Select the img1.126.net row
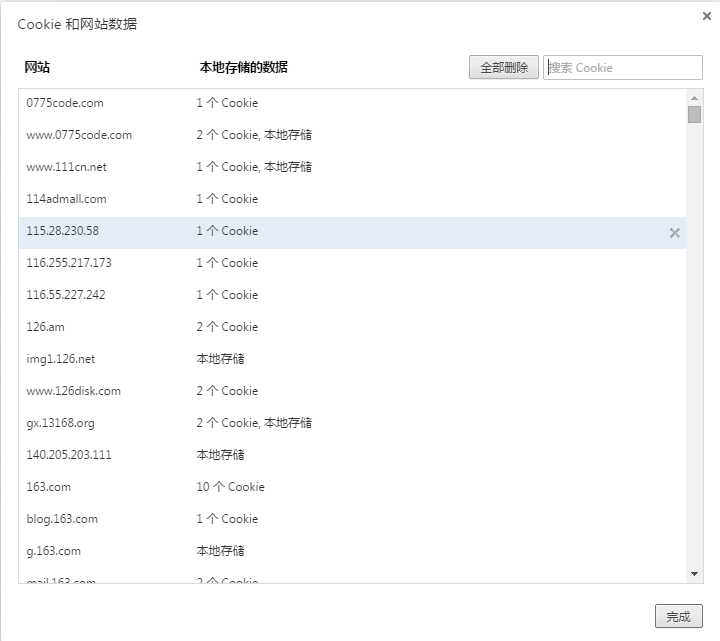This screenshot has height=641, width=720. (x=353, y=359)
